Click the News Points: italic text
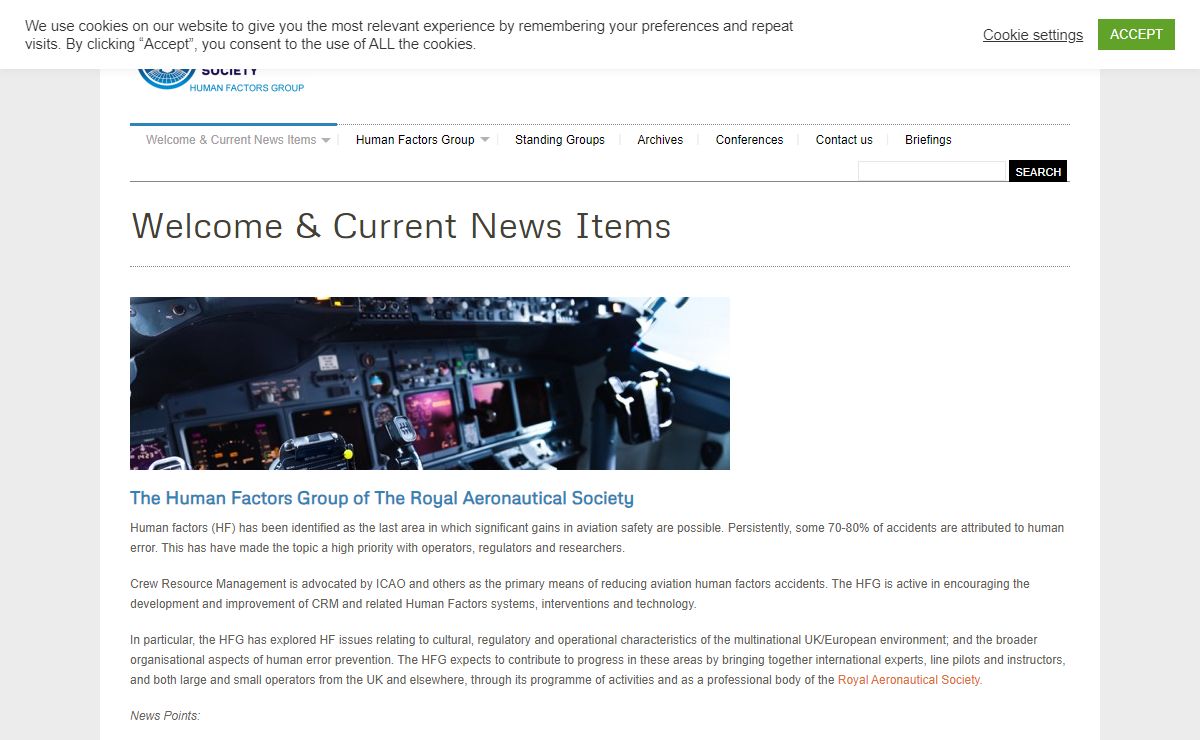The height and width of the screenshot is (740, 1200). coord(165,716)
